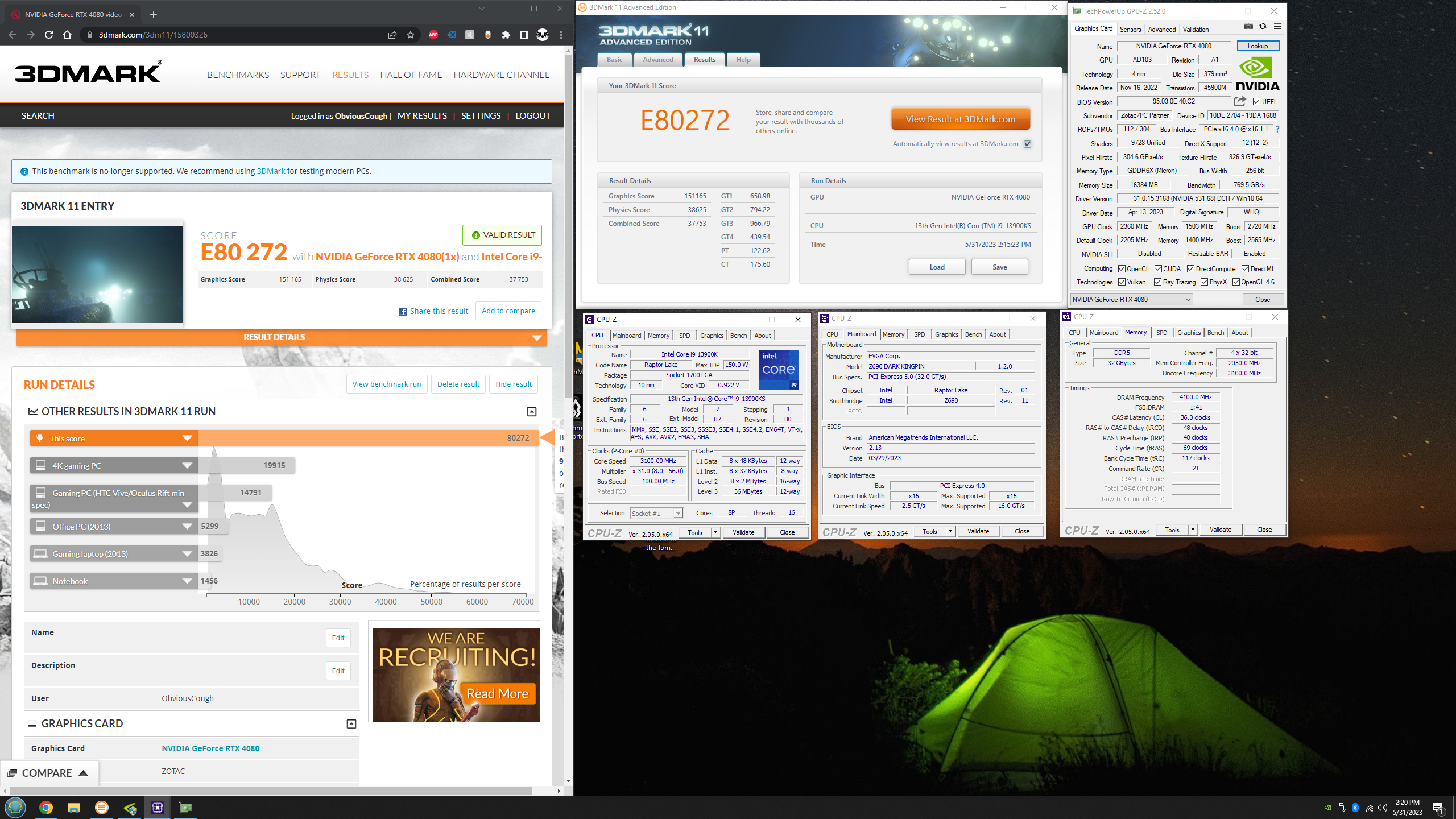
Task: Open the SPD tab in the CPU tab CPU-Z window
Action: pyautogui.click(x=684, y=336)
